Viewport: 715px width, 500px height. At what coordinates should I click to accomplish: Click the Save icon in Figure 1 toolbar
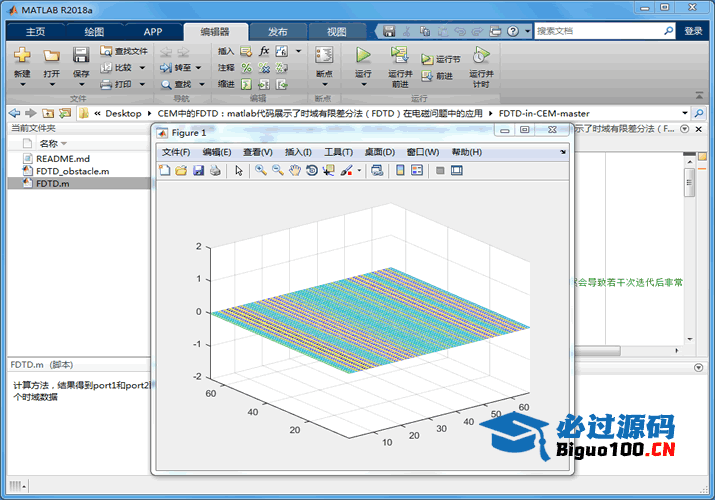[x=198, y=170]
